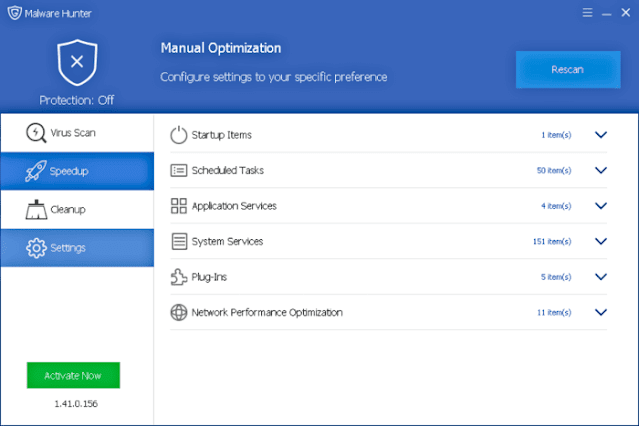
Task: Expand the System Services chevron
Action: point(601,241)
